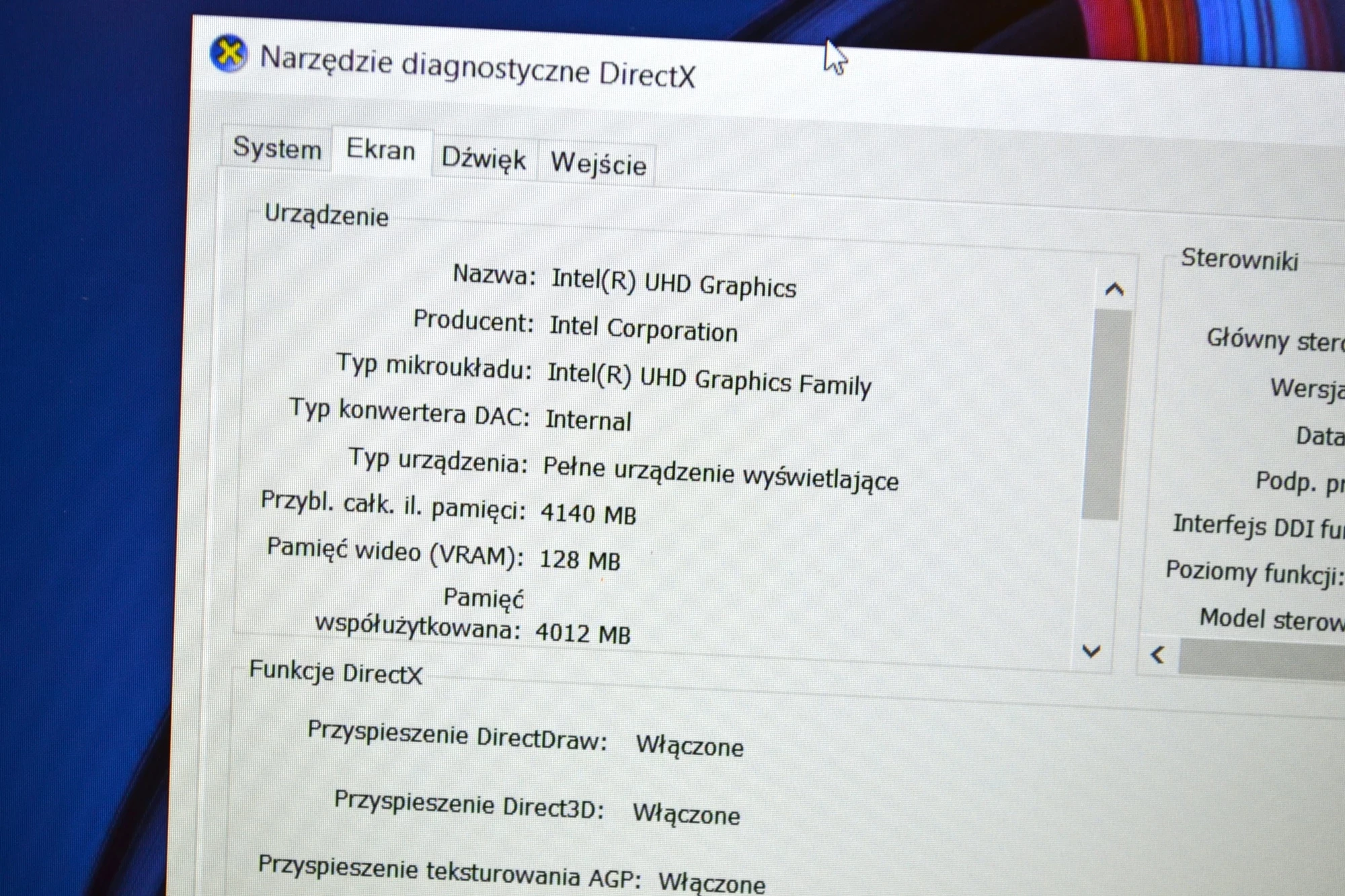The height and width of the screenshot is (896, 1345).
Task: Click the Typ mikroukładu label
Action: click(x=434, y=366)
